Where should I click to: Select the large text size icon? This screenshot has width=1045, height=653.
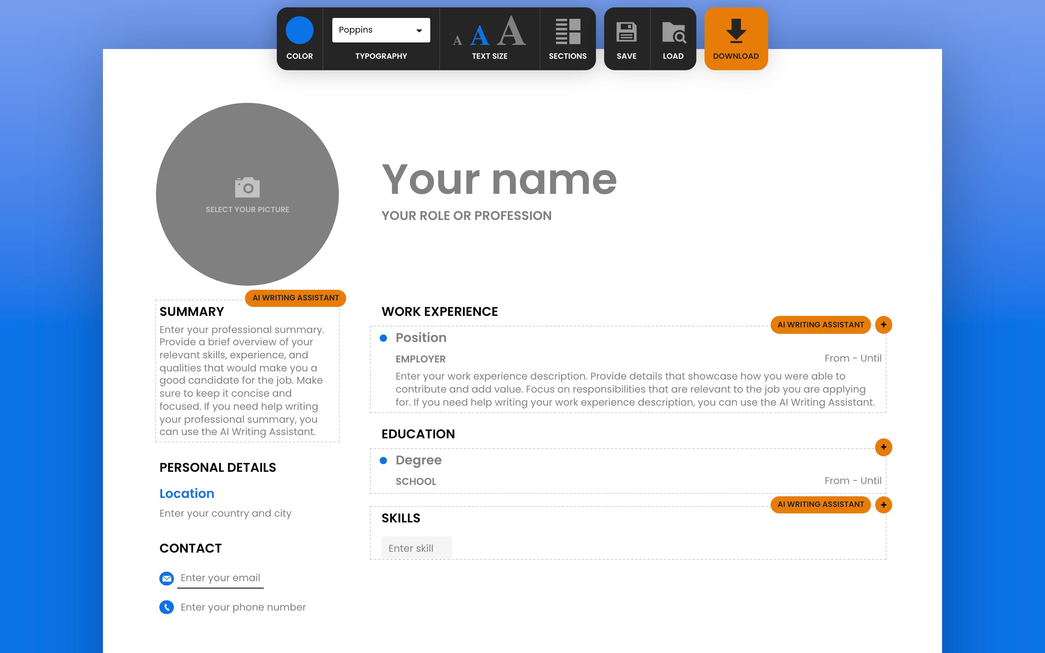[x=511, y=31]
